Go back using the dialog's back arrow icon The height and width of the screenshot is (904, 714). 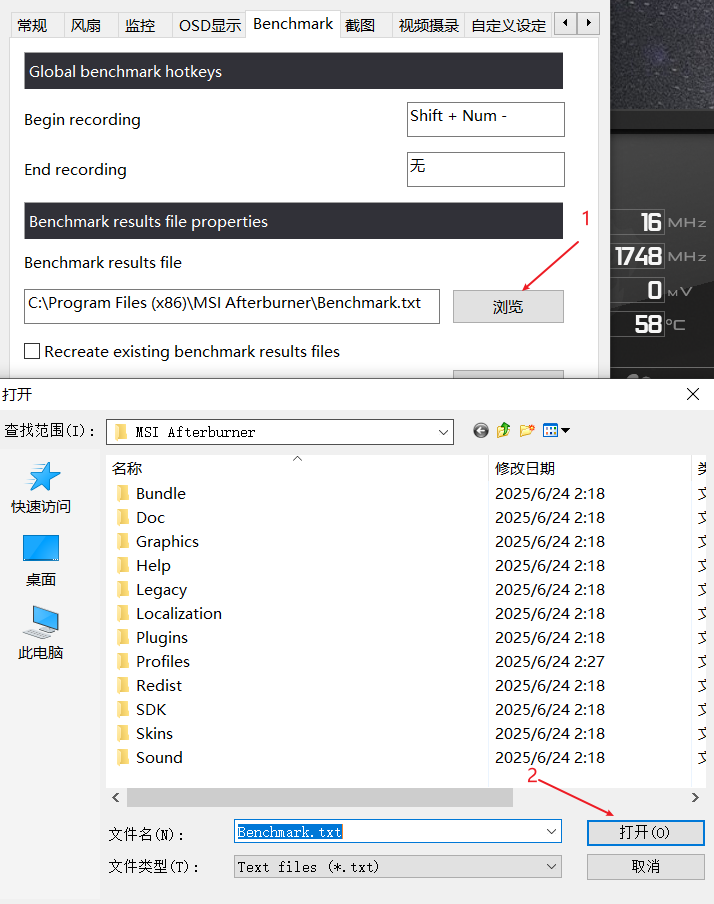click(480, 431)
